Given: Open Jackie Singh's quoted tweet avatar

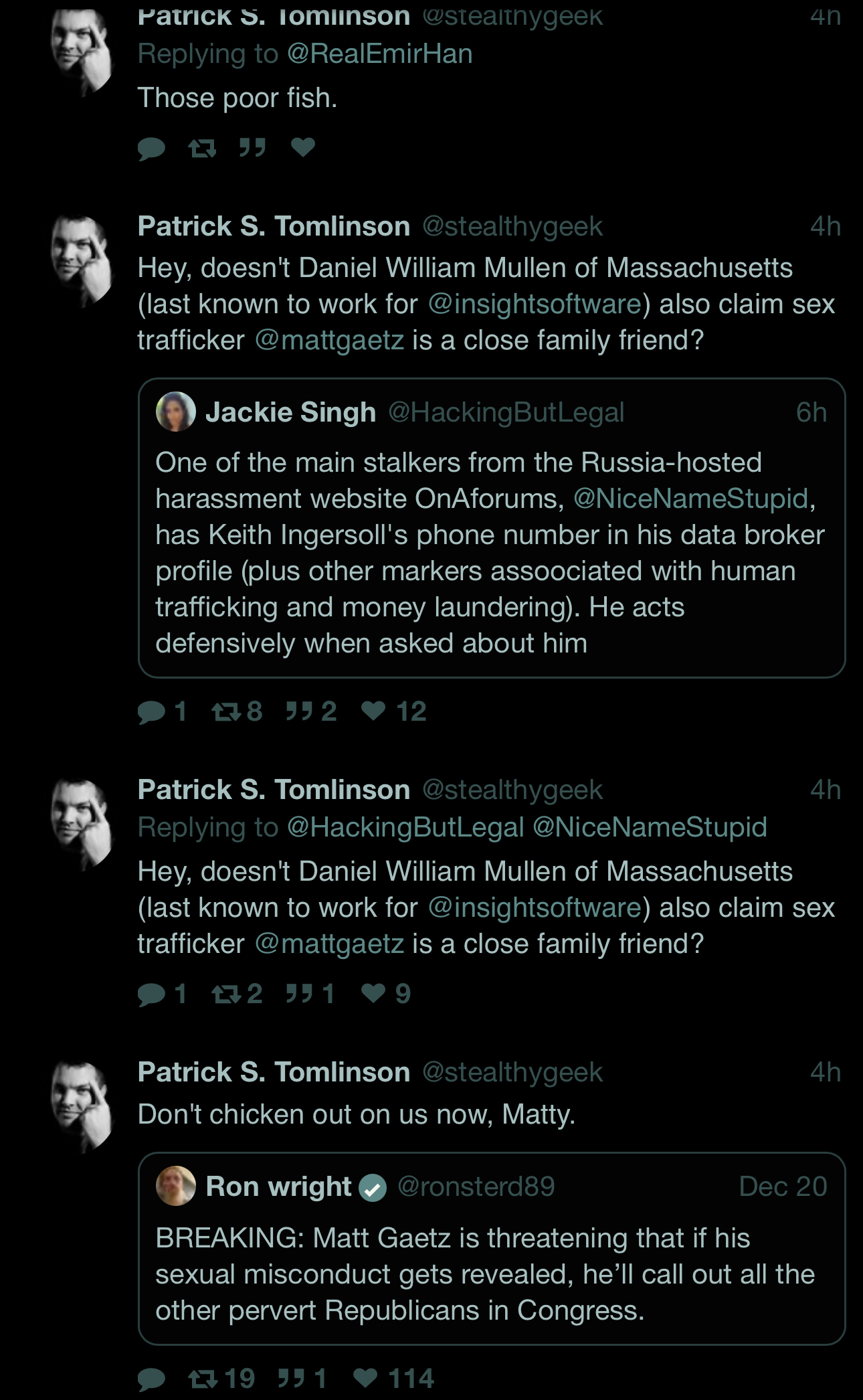Looking at the screenshot, I should [x=176, y=412].
